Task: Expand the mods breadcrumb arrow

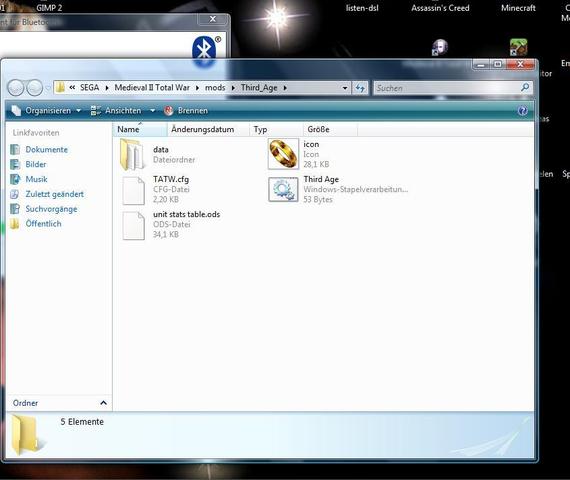Action: pos(233,88)
